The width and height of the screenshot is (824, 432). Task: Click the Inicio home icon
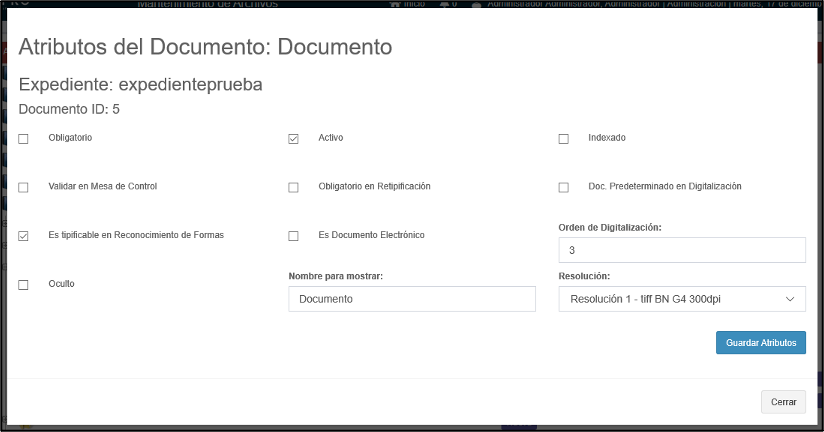pos(396,4)
